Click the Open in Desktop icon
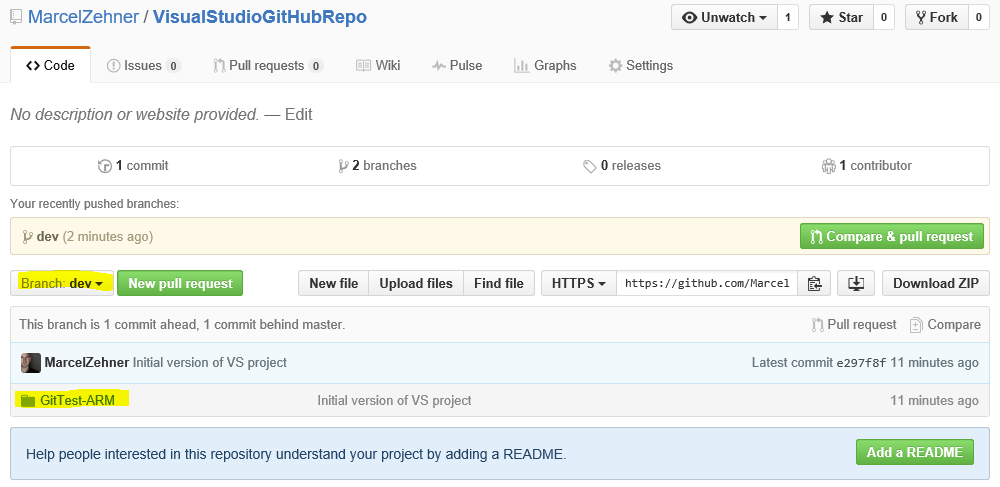This screenshot has height=487, width=1000. coord(855,284)
